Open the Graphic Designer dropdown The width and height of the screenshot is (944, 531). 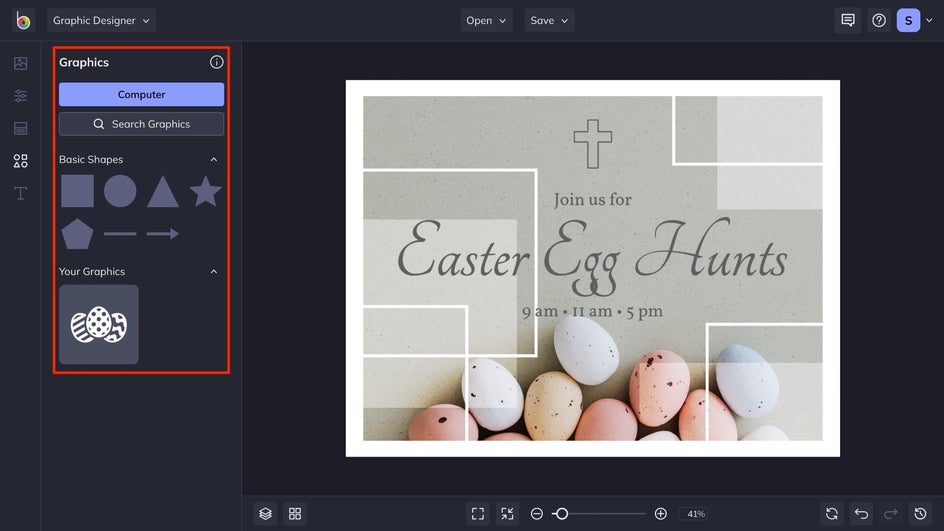click(101, 20)
